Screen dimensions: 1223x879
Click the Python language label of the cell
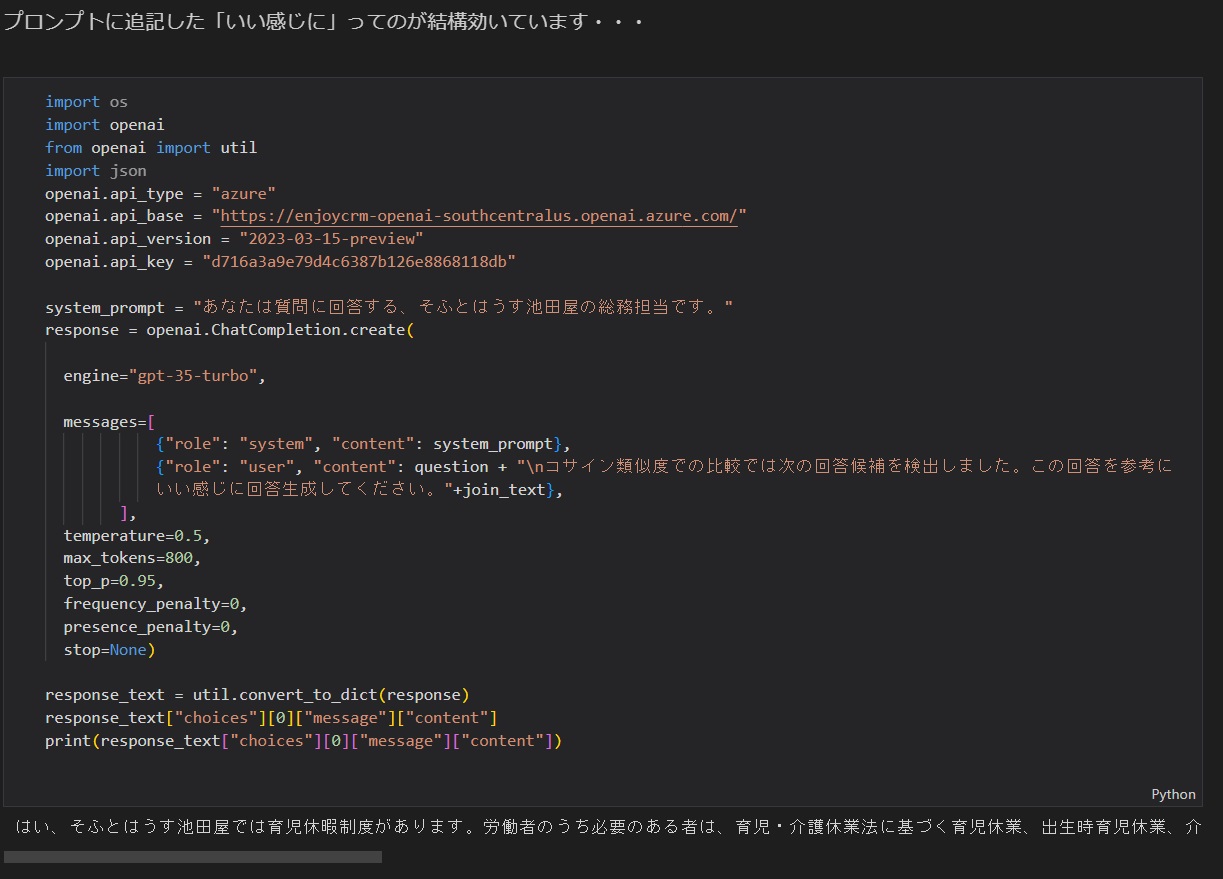click(1173, 794)
